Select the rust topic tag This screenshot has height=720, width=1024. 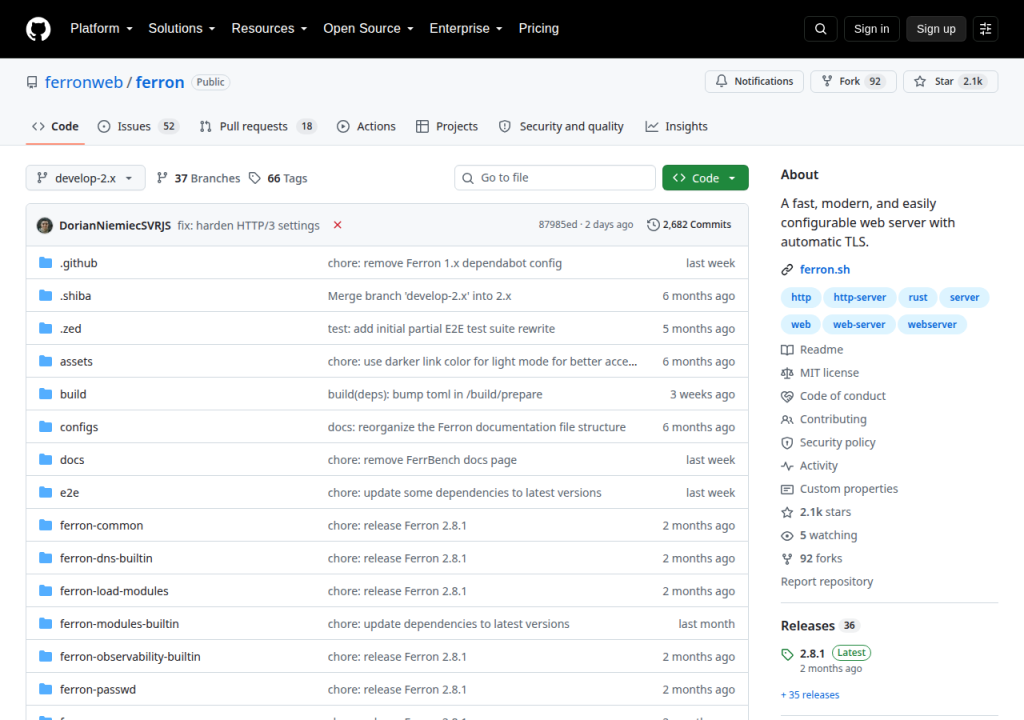[918, 297]
